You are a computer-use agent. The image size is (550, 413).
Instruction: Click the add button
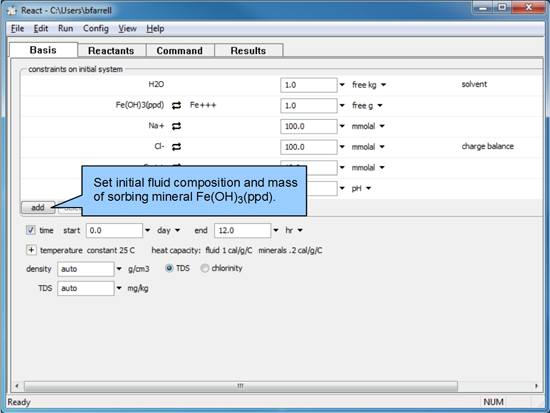click(x=38, y=208)
